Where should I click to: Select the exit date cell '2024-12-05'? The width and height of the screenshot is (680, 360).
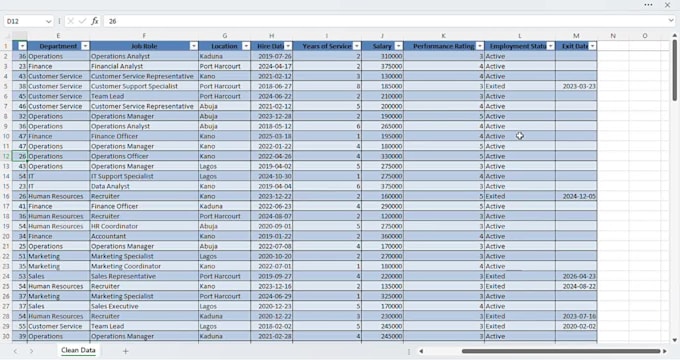tap(576, 196)
